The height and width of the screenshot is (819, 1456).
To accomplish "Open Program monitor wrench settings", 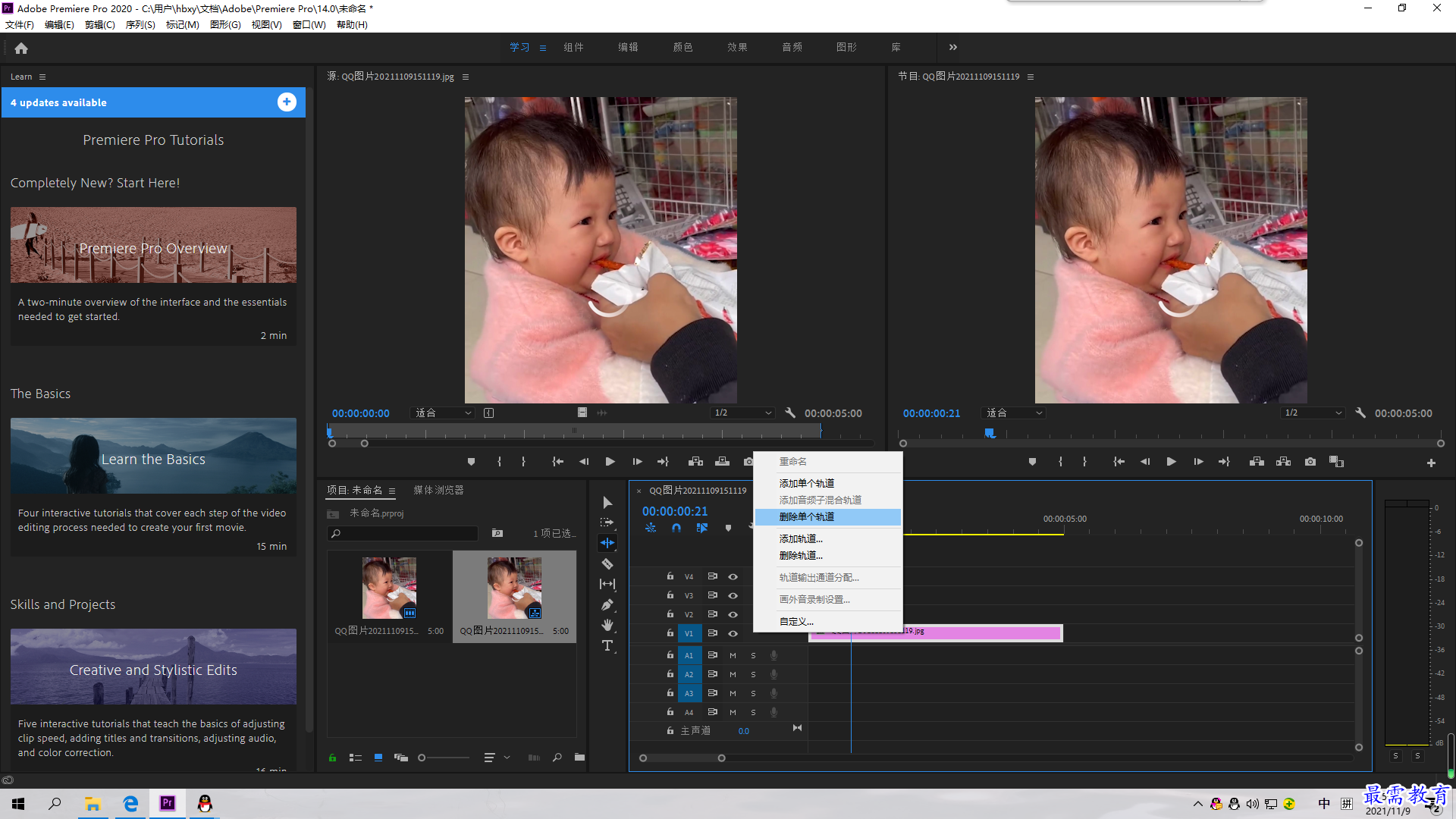I will point(1360,413).
